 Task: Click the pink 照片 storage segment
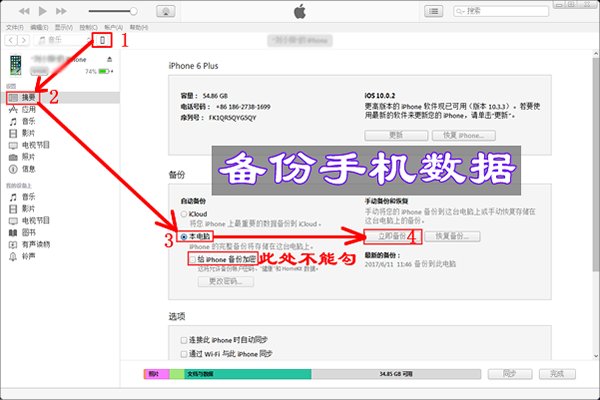157,374
